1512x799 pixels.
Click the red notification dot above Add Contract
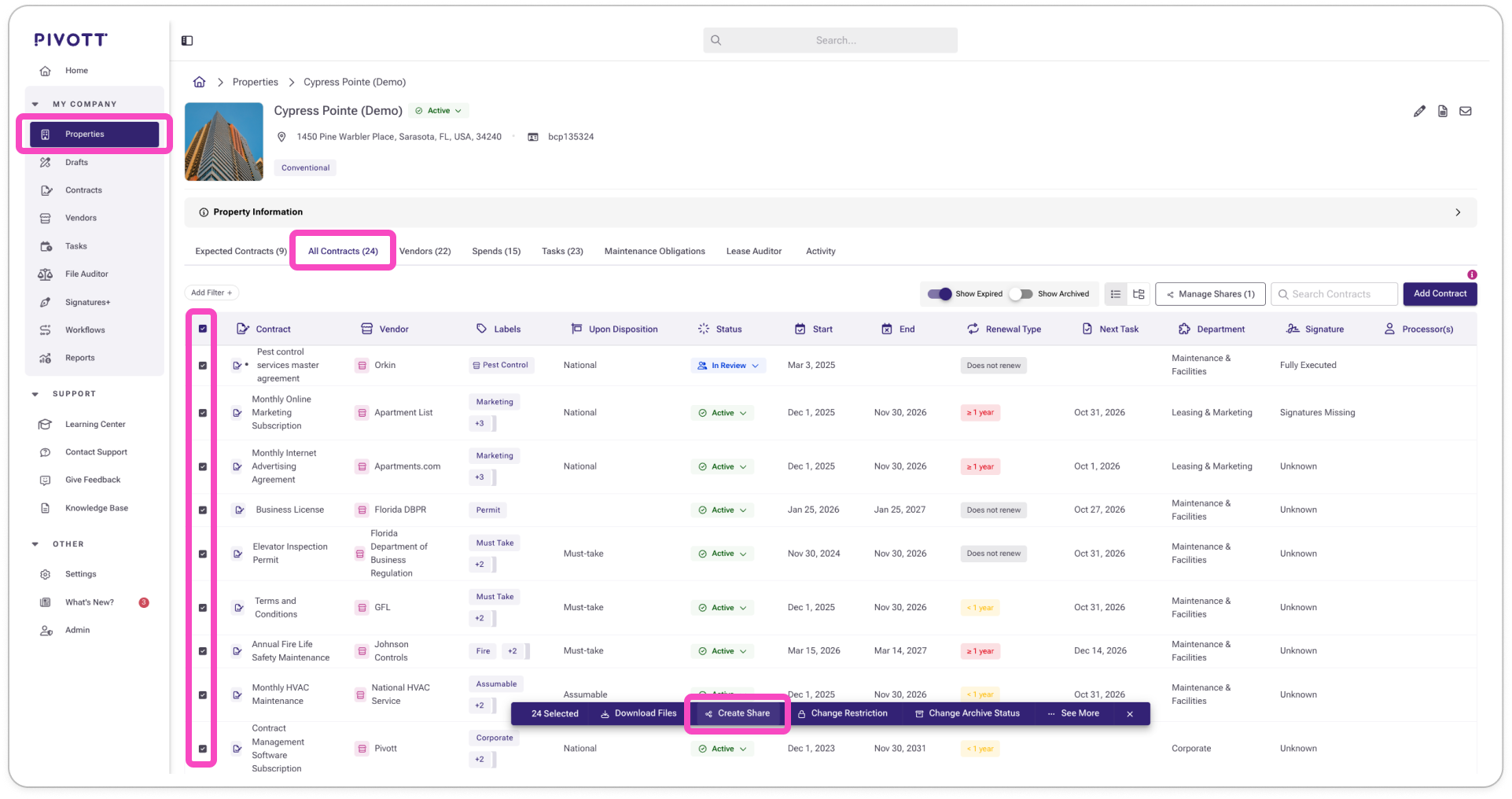coord(1472,275)
